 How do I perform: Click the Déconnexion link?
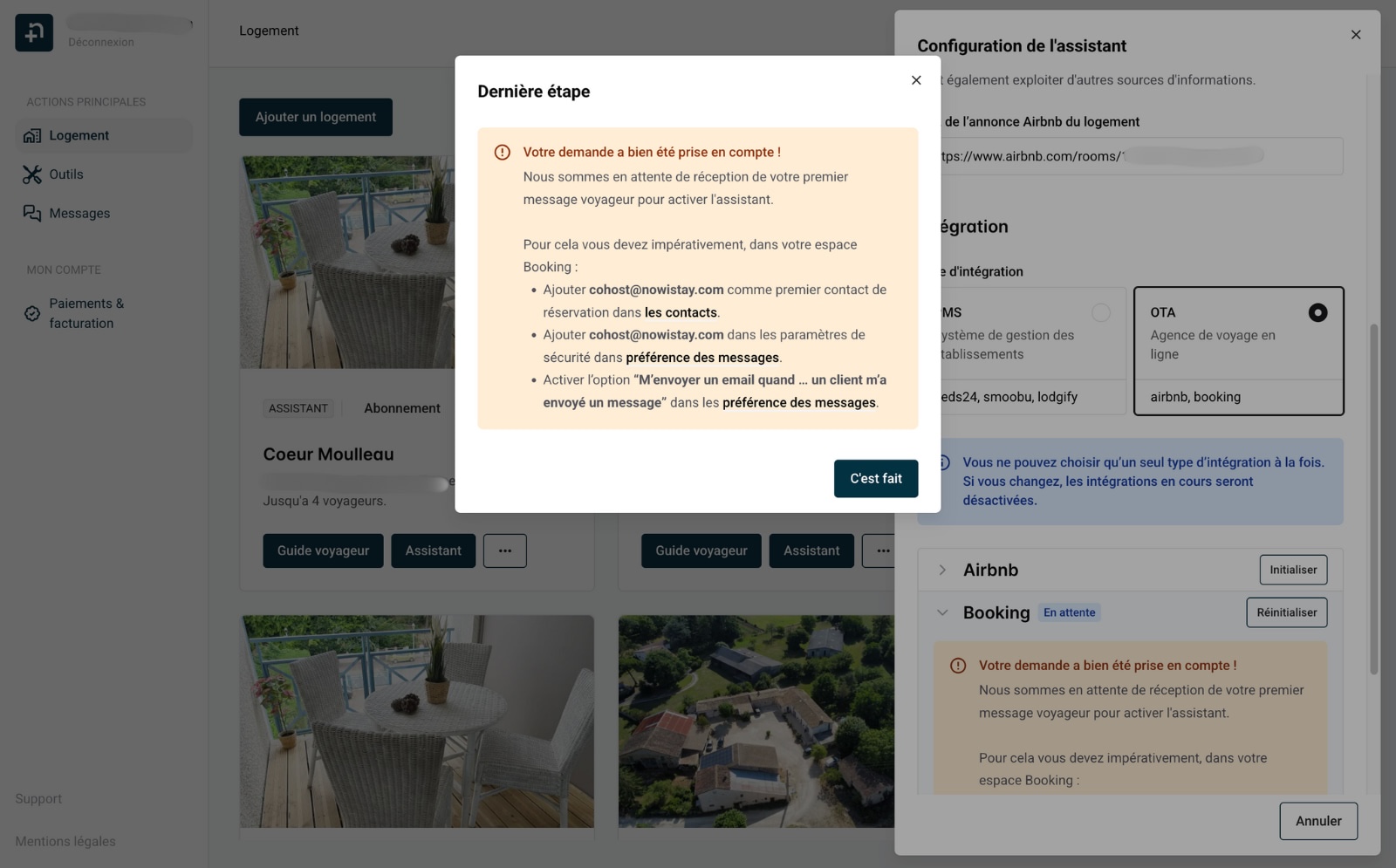[101, 42]
